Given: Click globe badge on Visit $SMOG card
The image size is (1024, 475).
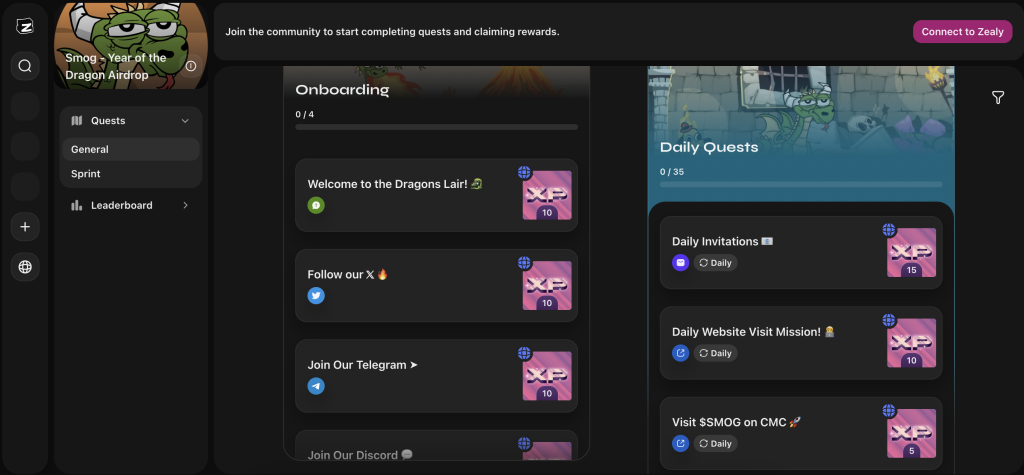Looking at the screenshot, I should (889, 410).
